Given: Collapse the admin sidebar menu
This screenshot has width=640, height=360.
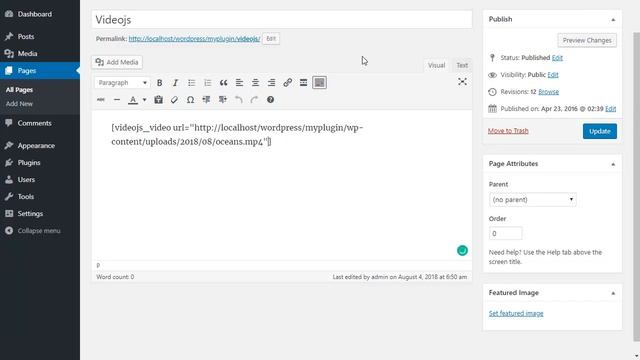Looking at the screenshot, I should point(40,231).
